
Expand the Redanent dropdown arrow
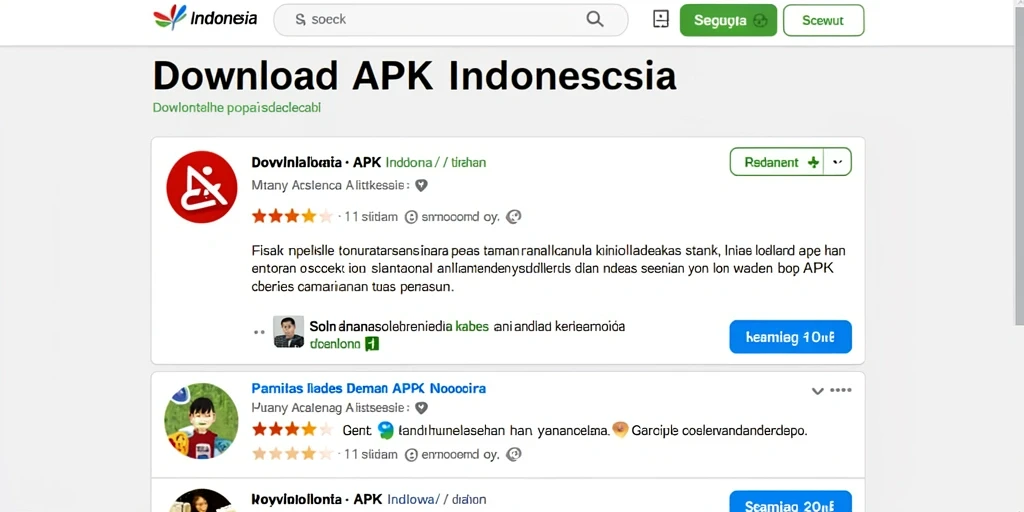tap(838, 162)
